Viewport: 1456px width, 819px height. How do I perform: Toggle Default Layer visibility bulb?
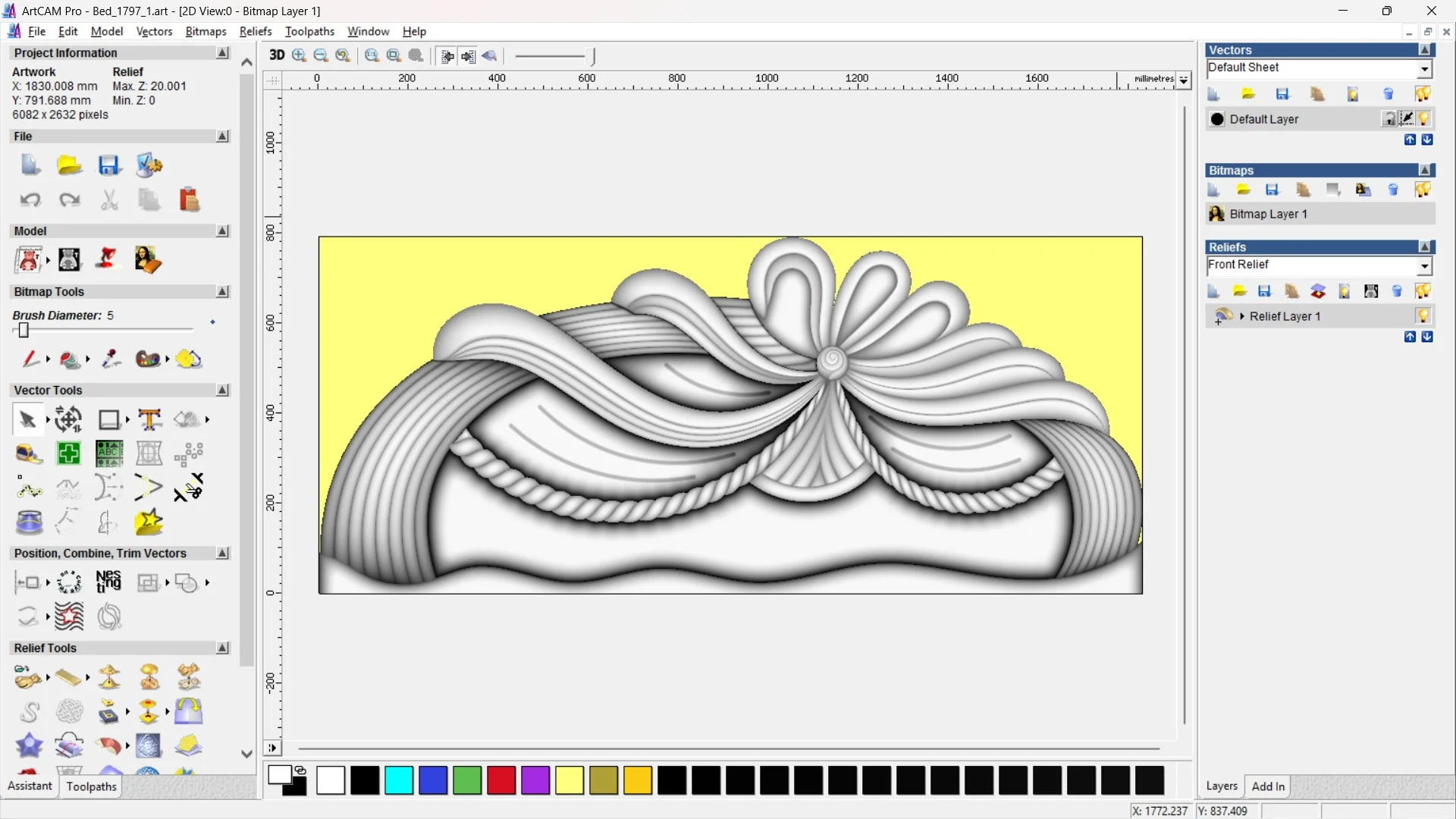coord(1423,119)
